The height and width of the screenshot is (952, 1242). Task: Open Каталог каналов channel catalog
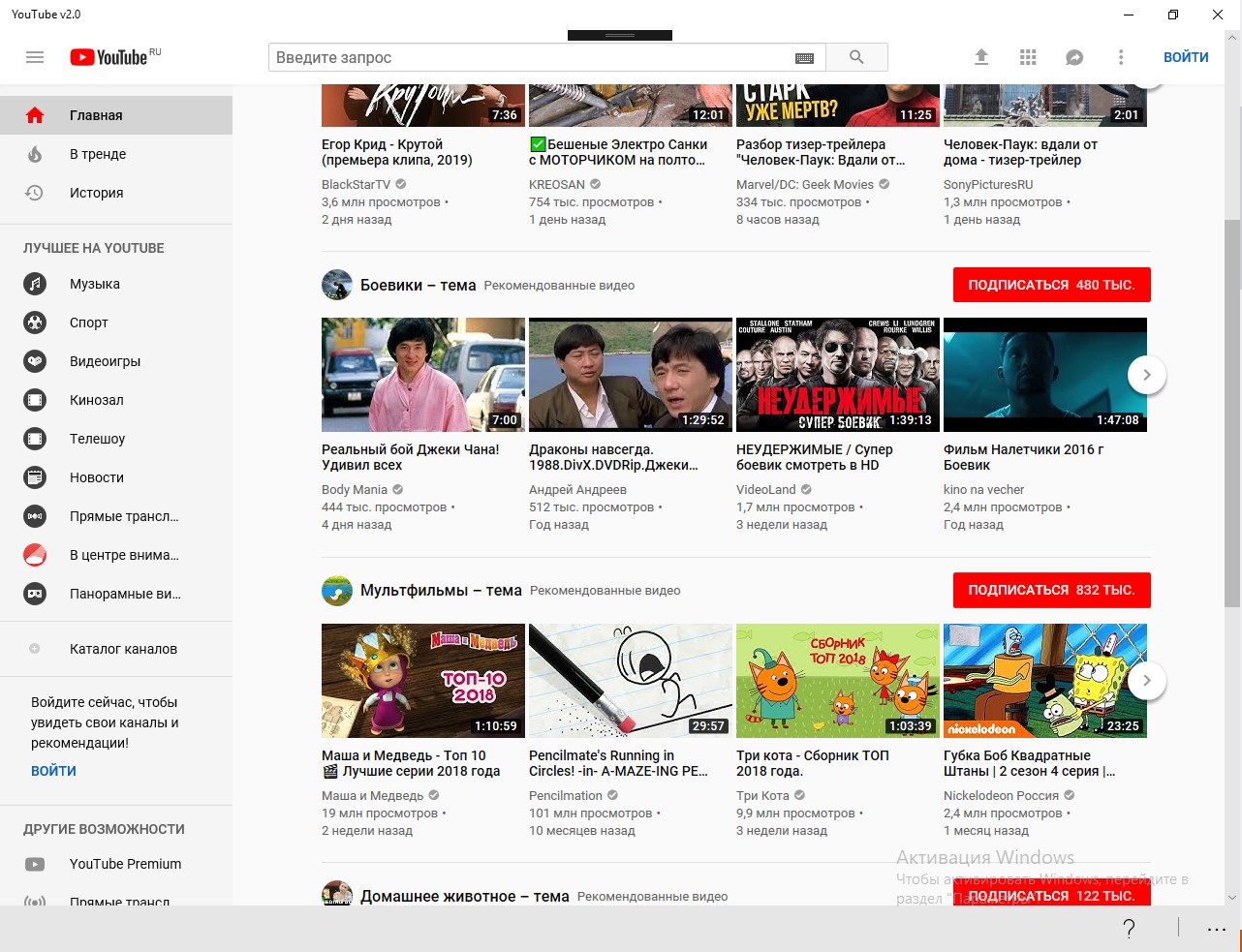click(x=116, y=649)
